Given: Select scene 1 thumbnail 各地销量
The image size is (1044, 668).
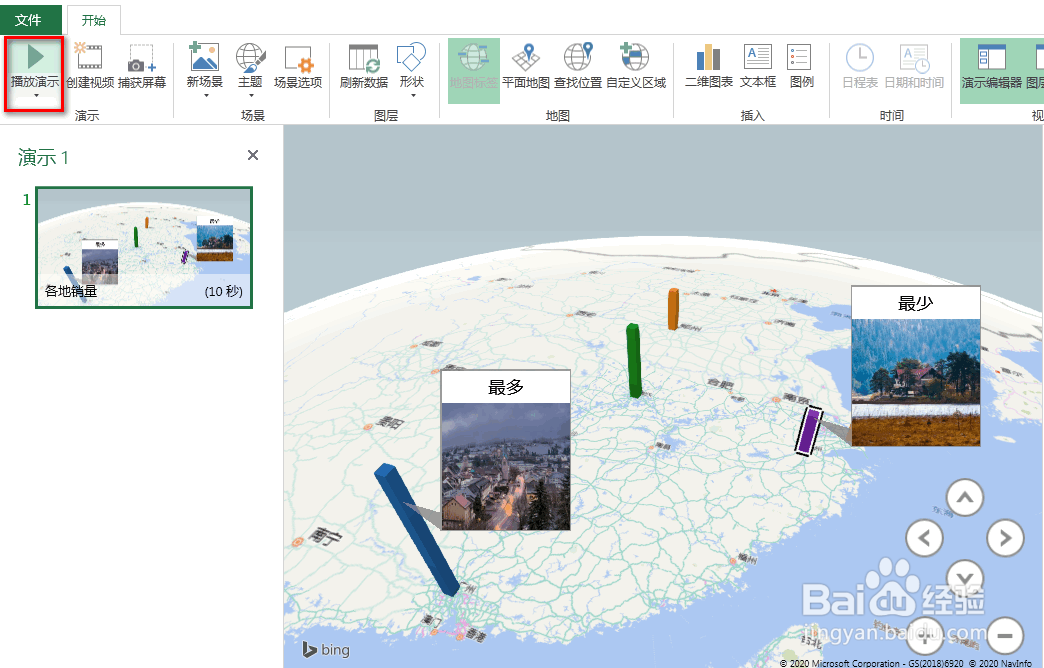Looking at the screenshot, I should coord(144,247).
